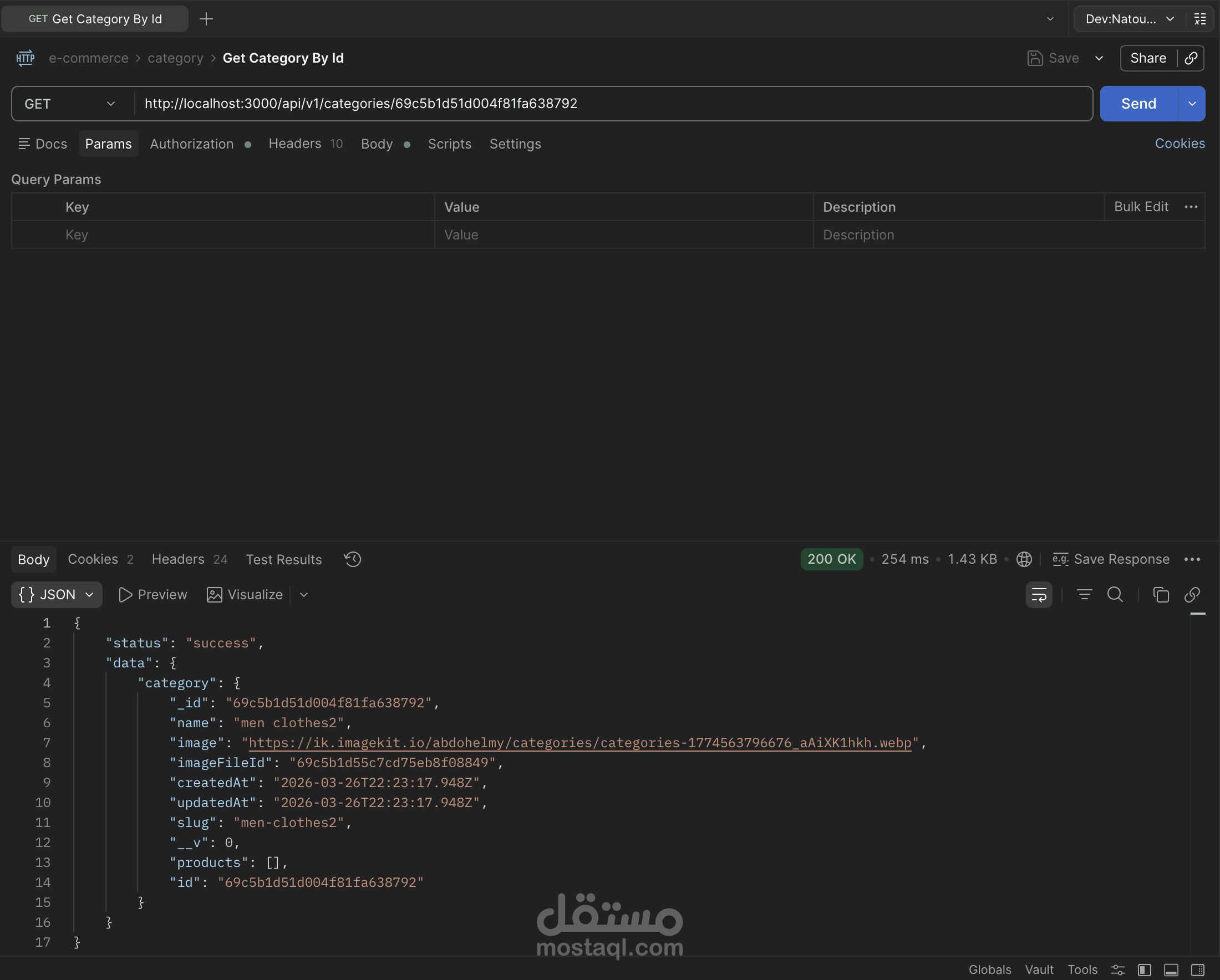Search within the response body
1220x980 pixels.
1114,595
